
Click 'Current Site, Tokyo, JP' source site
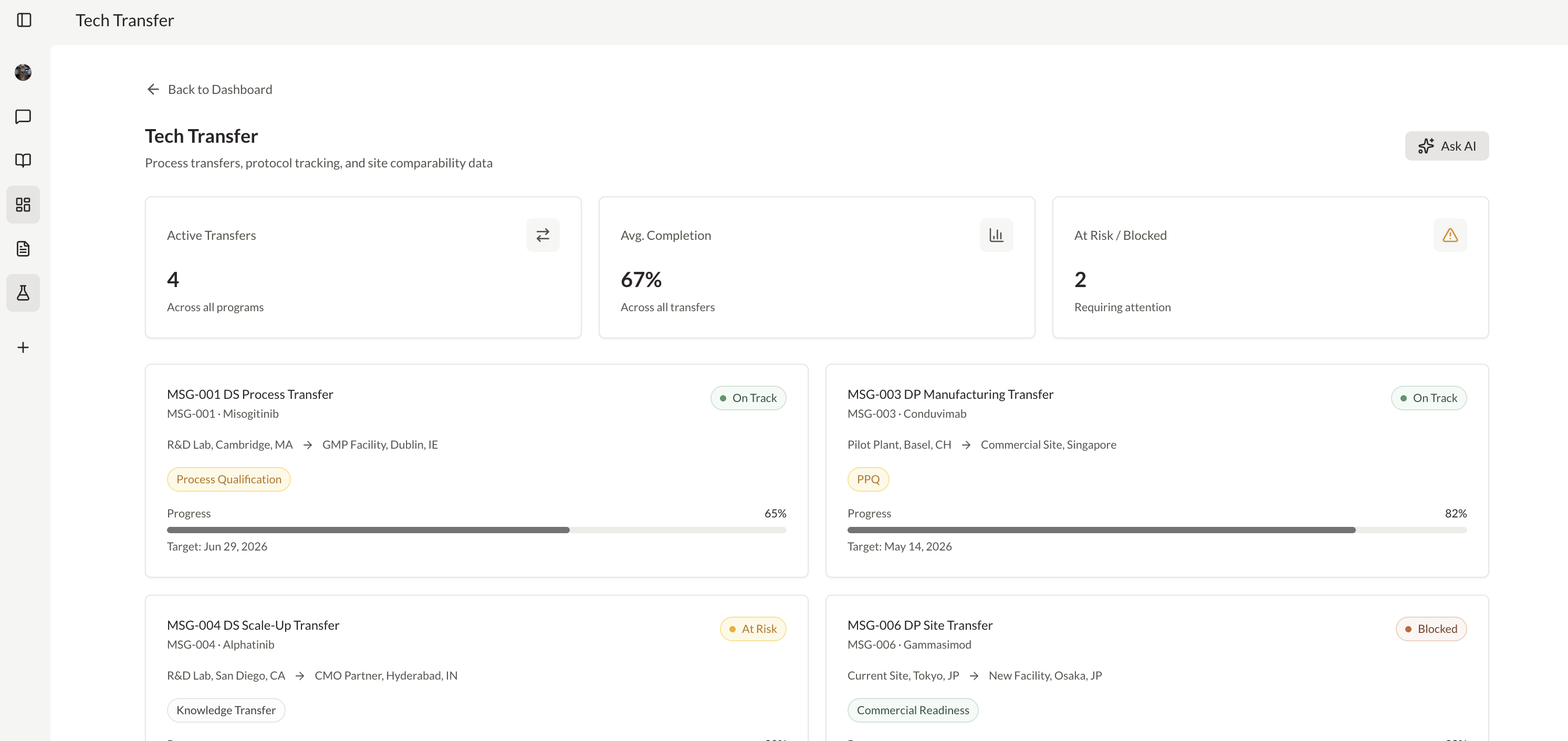(x=903, y=675)
